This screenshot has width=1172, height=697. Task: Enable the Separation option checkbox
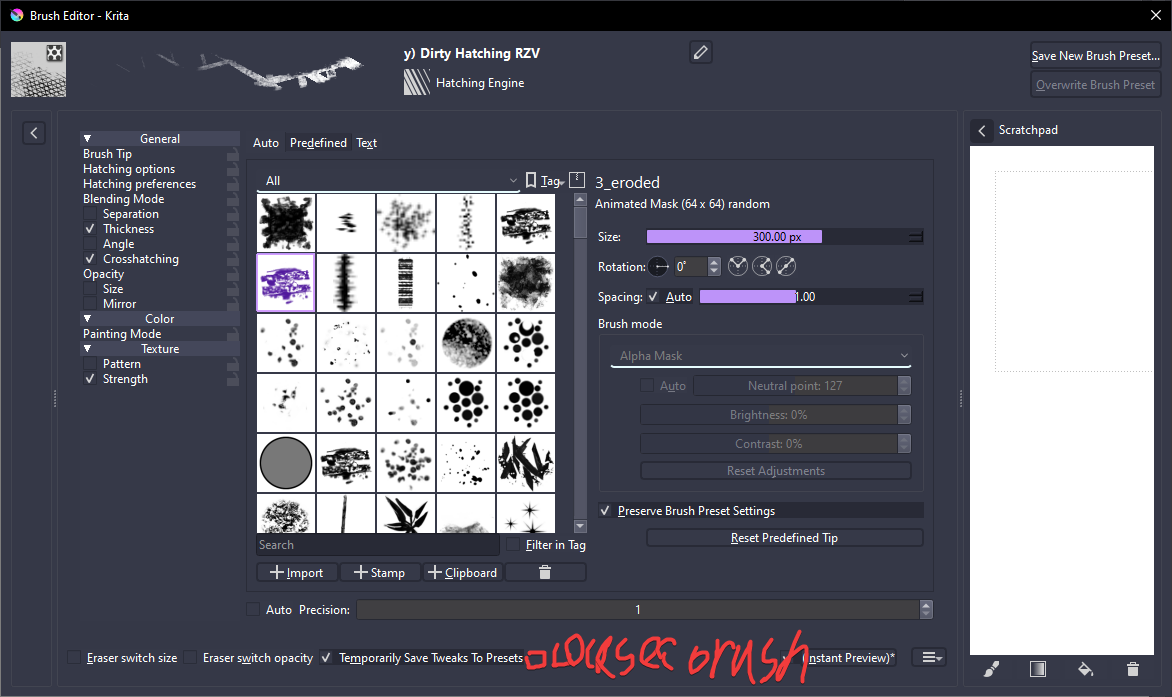[x=90, y=214]
